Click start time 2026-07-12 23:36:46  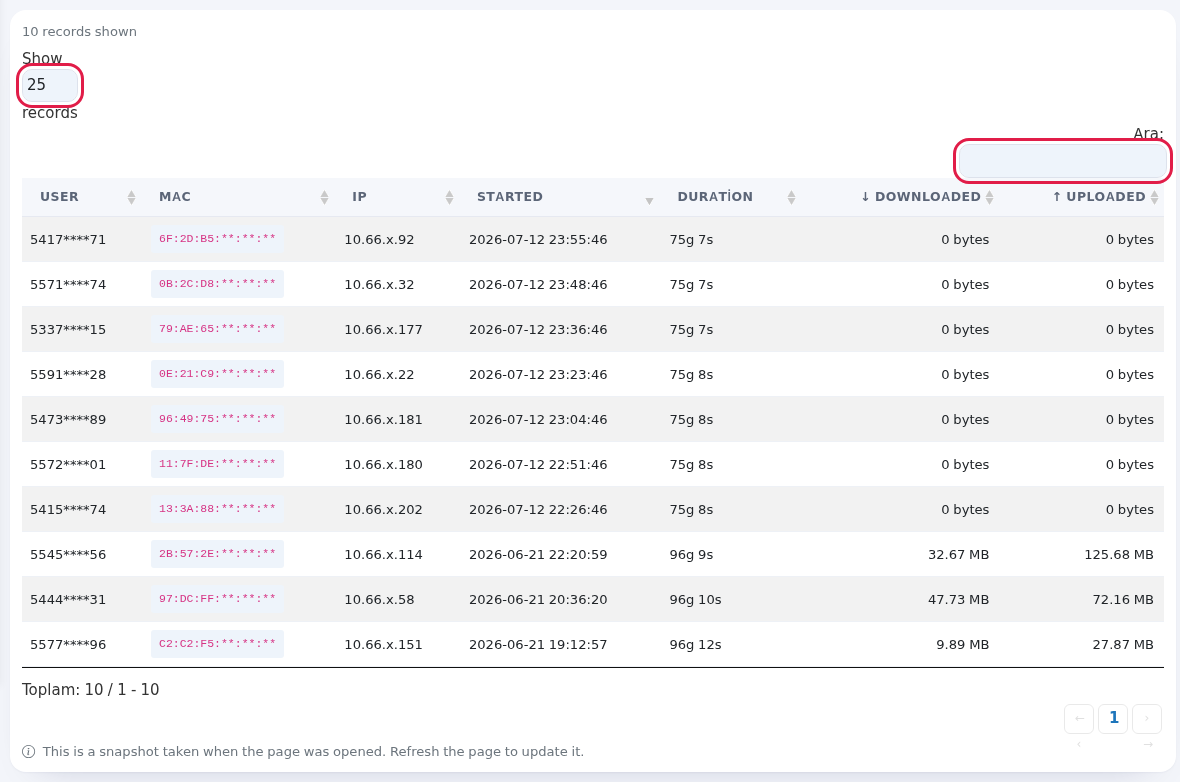[x=538, y=330]
